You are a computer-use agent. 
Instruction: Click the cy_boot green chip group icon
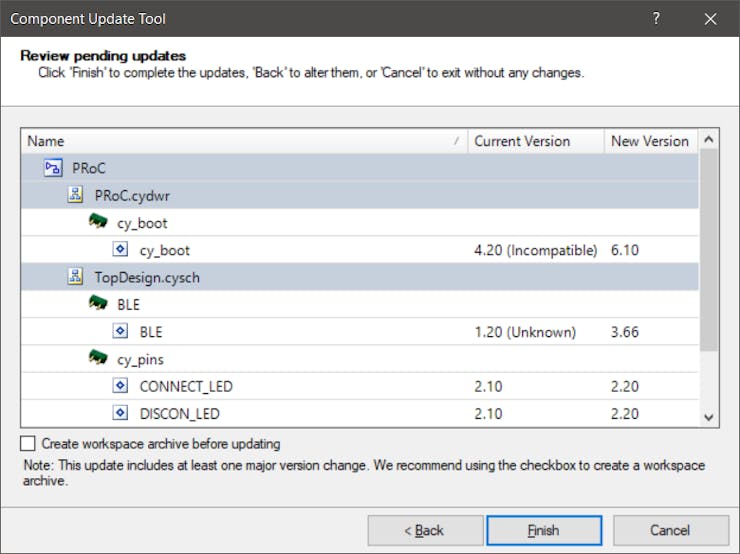point(98,223)
